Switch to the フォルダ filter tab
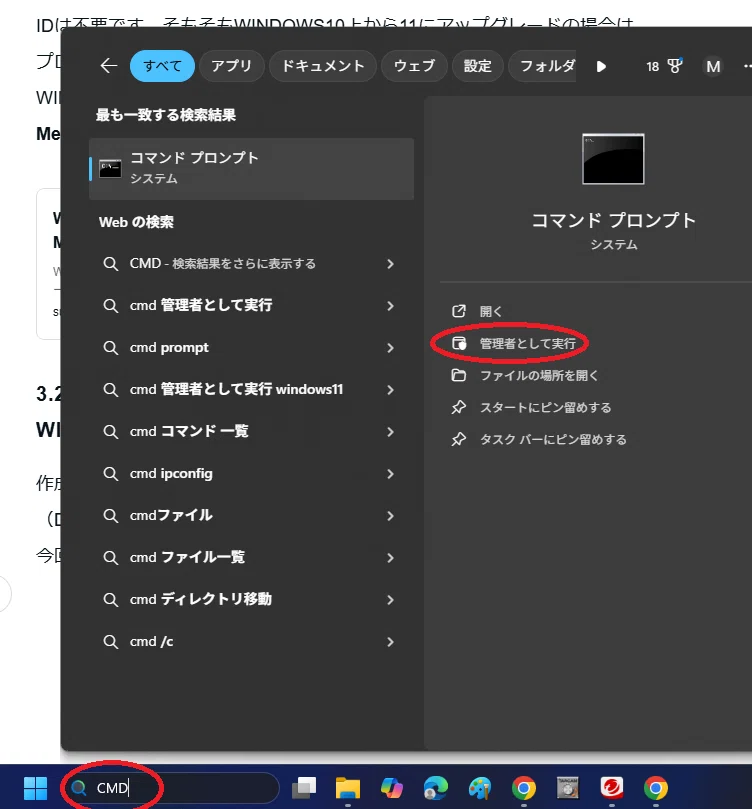Screen dimensions: 752x809 tap(543, 66)
